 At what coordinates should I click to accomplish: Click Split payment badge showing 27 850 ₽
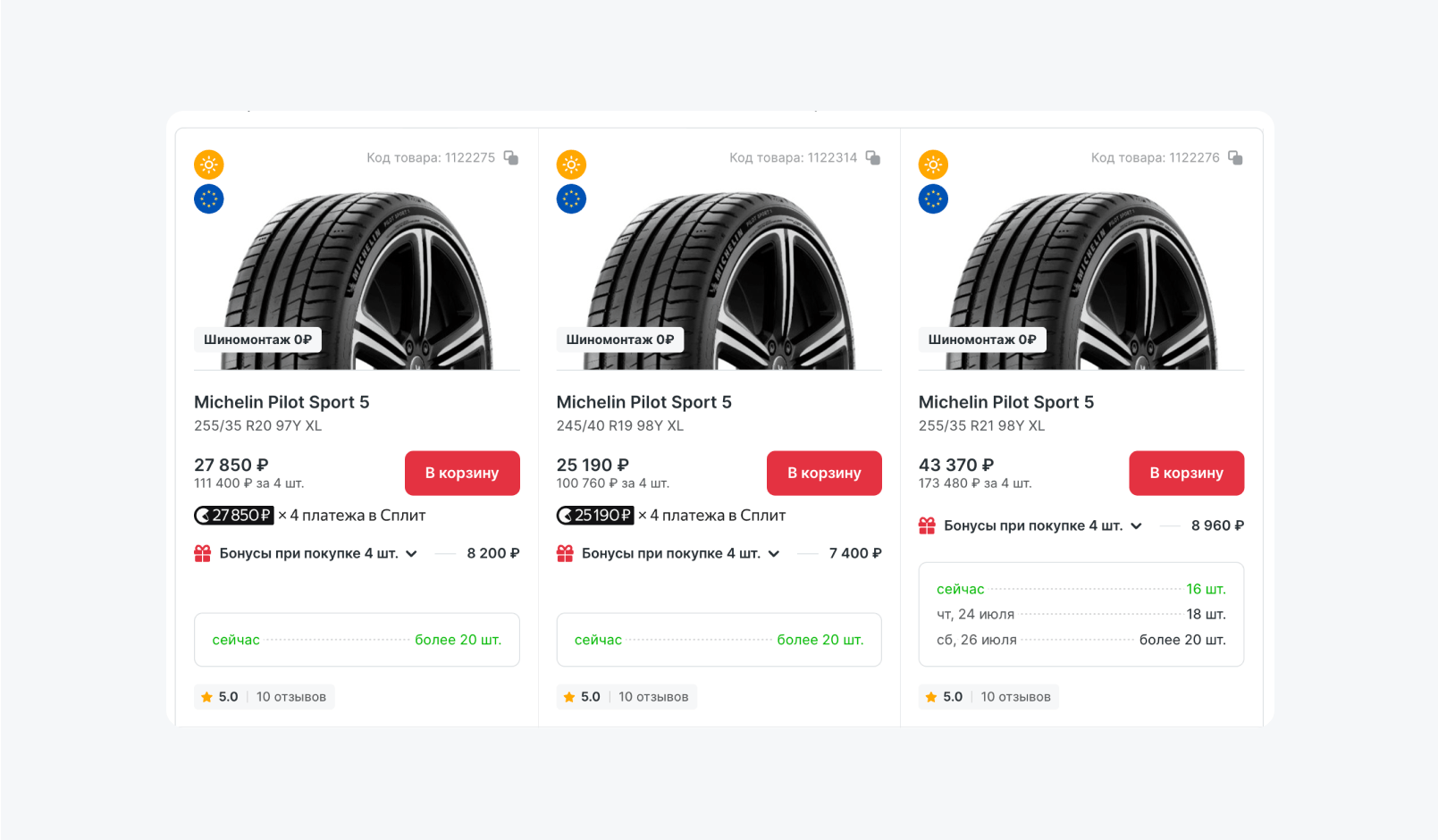tap(234, 516)
